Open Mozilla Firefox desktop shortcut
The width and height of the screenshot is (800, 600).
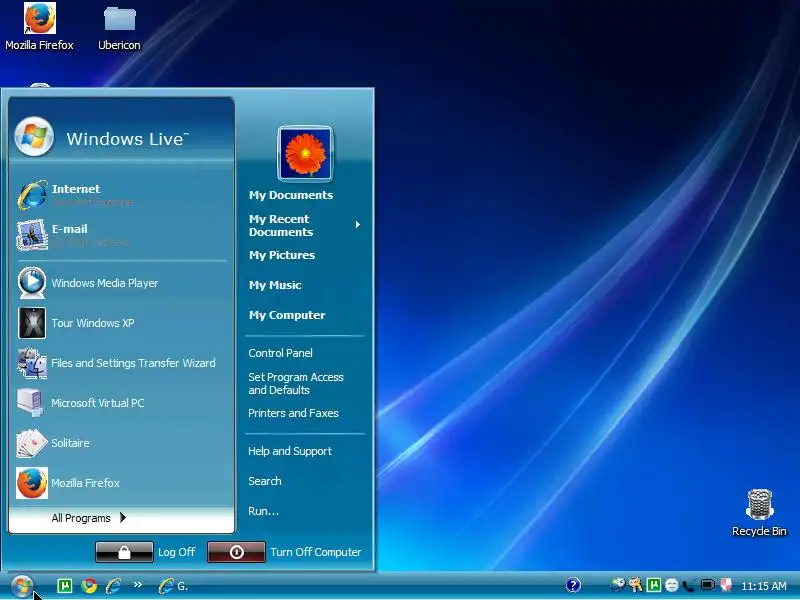click(39, 27)
